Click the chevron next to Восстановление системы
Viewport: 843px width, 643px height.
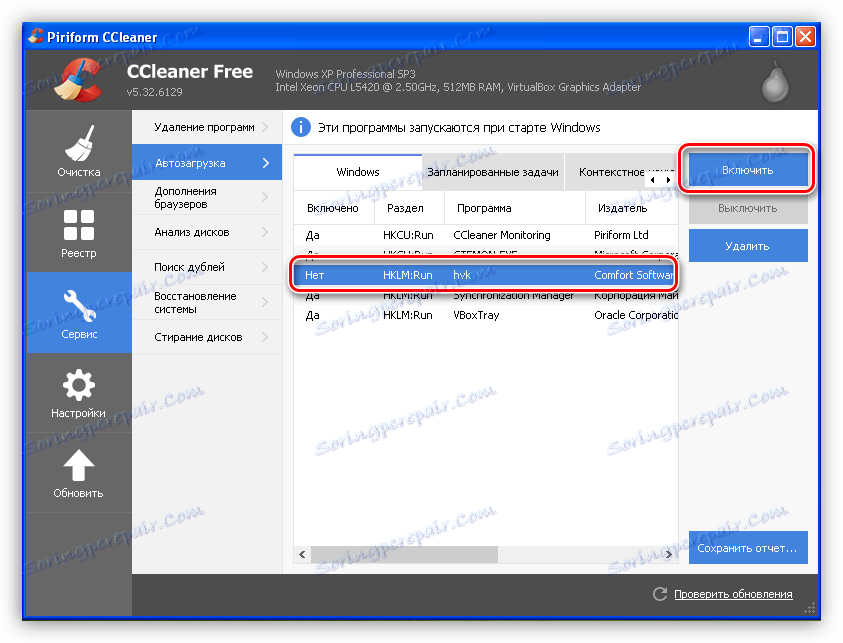click(x=265, y=302)
